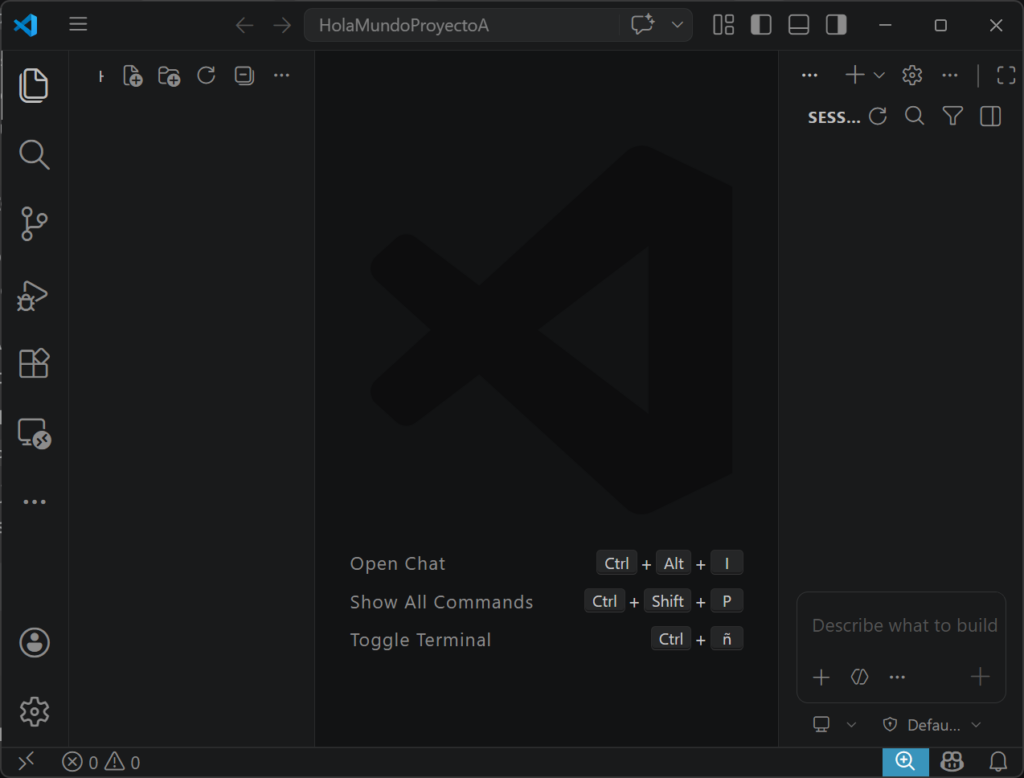Open the Source Control view
1024x778 pixels.
click(34, 224)
